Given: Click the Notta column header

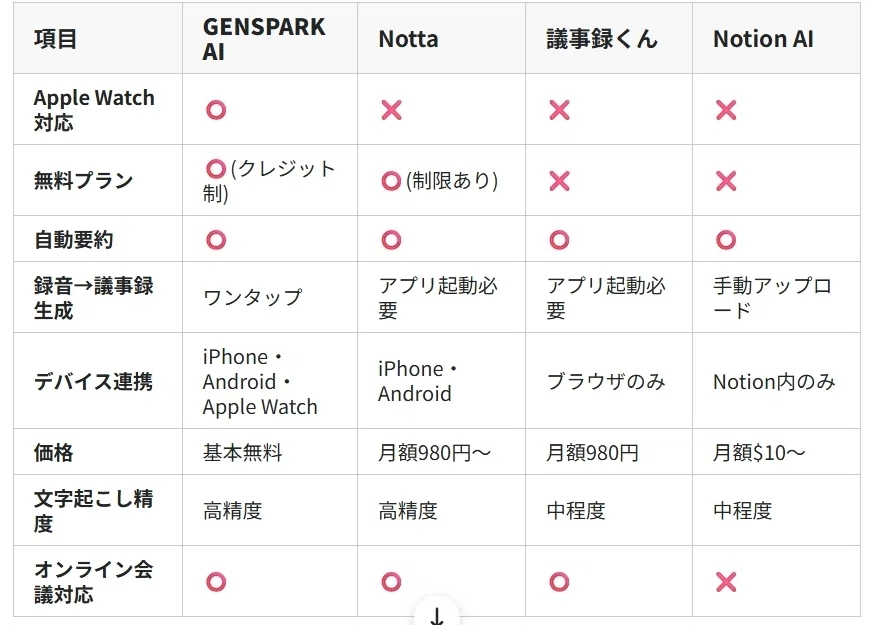Looking at the screenshot, I should (408, 39).
